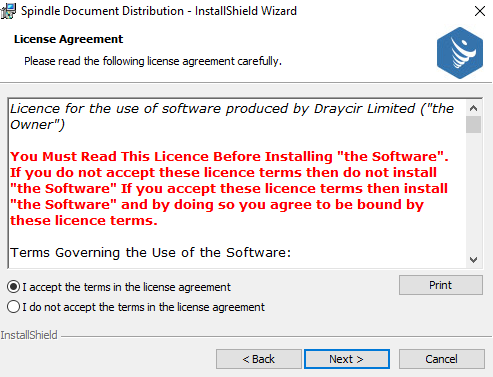Image resolution: width=493 pixels, height=377 pixels.
Task: Click the "InstallShield" label near the bottom
Action: tap(29, 335)
